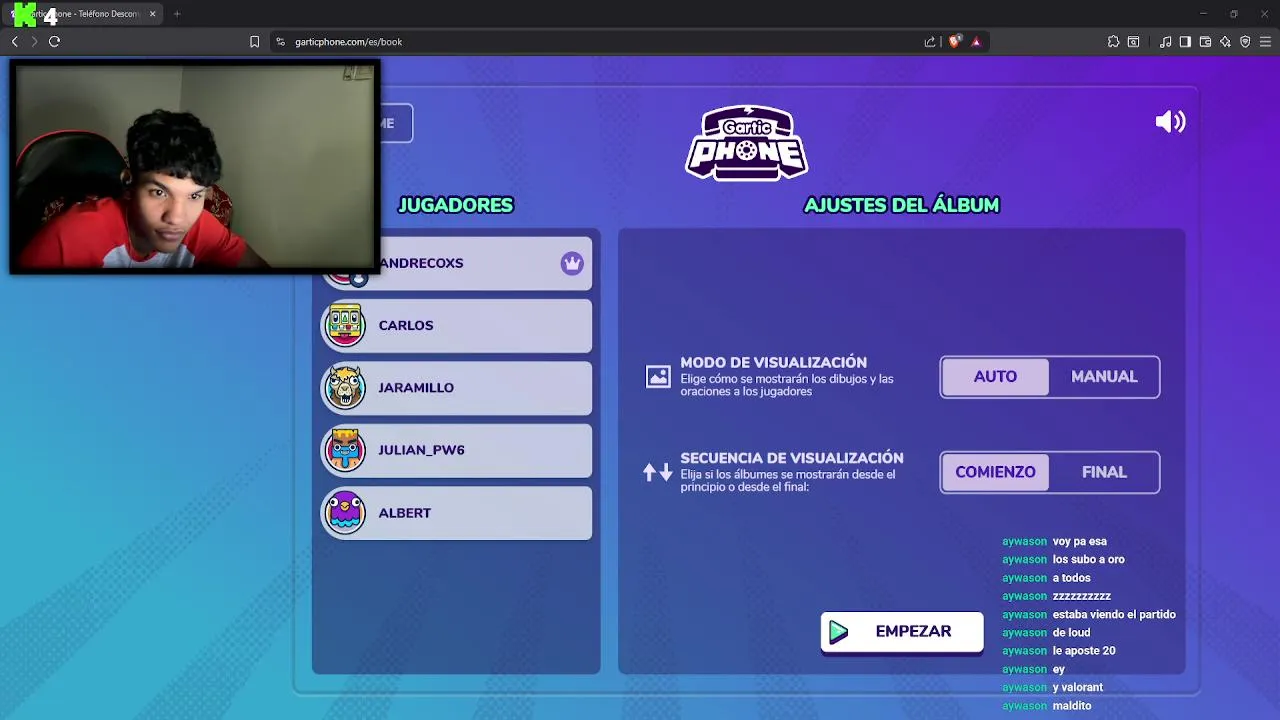The height and width of the screenshot is (720, 1280).
Task: Click the picture icon beside Modo de Visualización
Action: pyautogui.click(x=658, y=376)
